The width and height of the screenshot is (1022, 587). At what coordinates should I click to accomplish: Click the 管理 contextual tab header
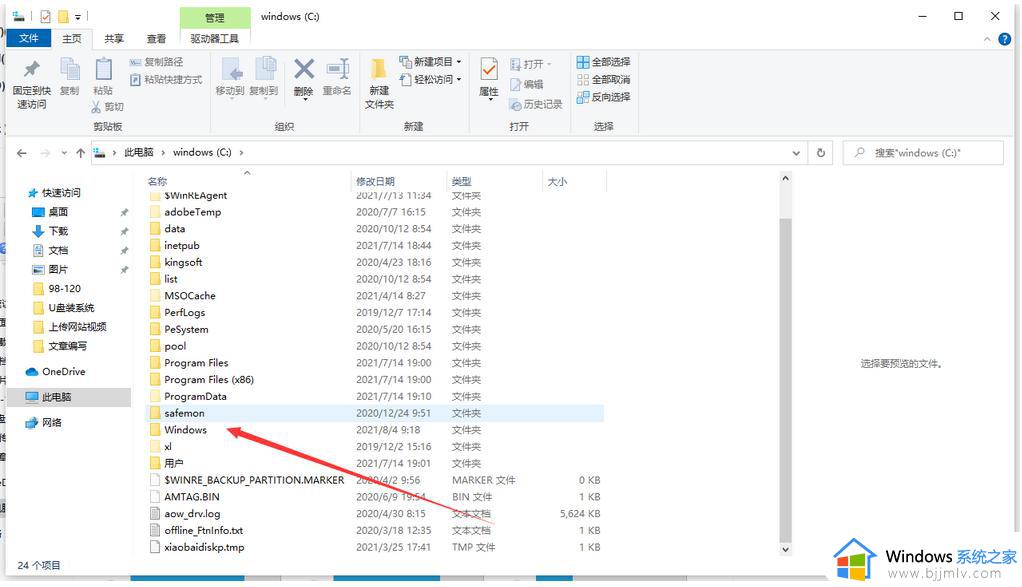[x=214, y=18]
